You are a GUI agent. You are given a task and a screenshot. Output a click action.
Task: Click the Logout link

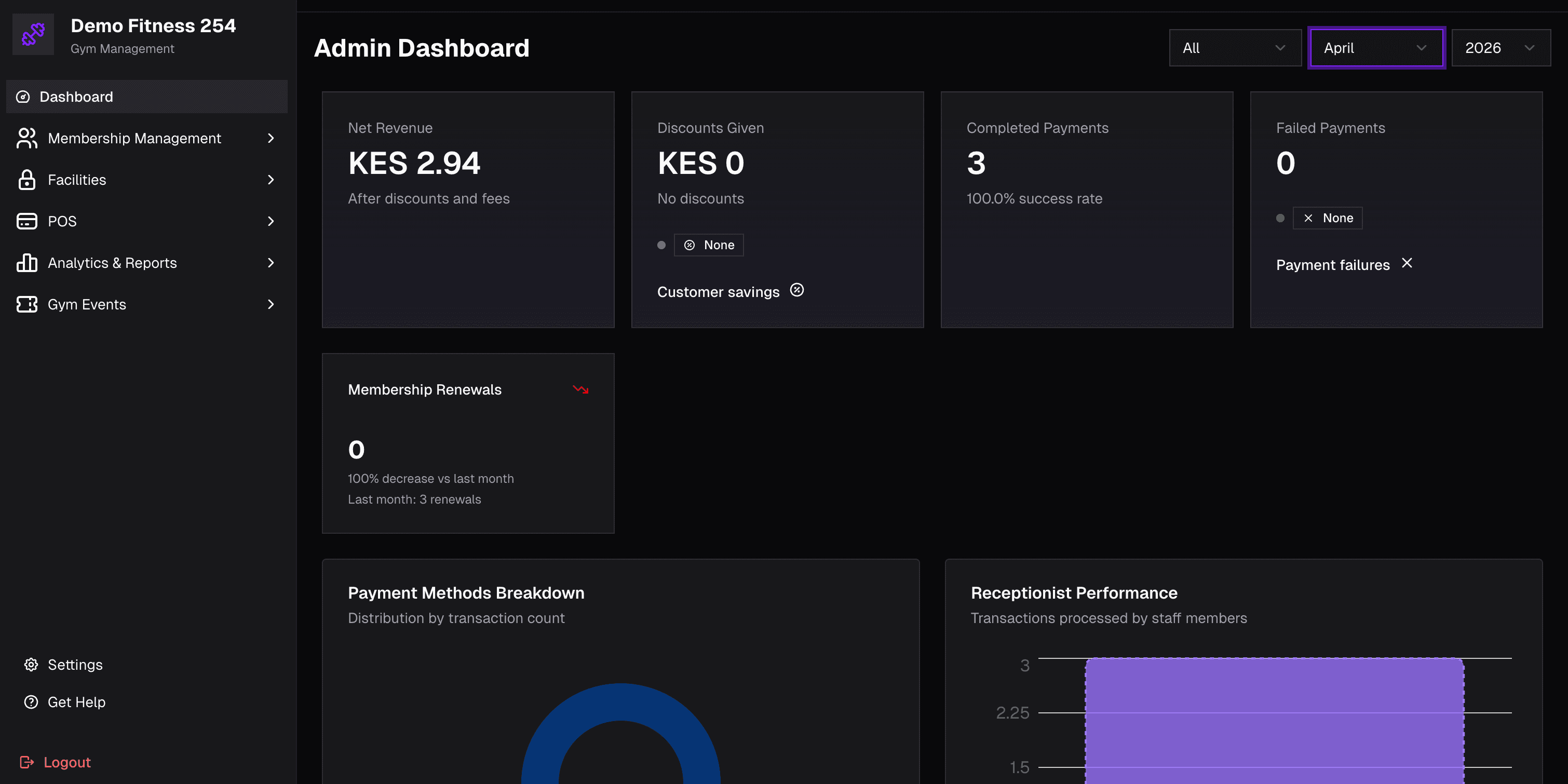(x=56, y=762)
